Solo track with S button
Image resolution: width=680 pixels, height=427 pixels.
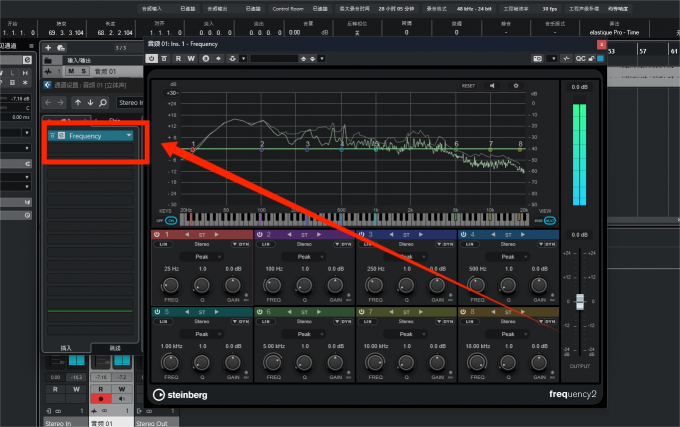[x=83, y=71]
